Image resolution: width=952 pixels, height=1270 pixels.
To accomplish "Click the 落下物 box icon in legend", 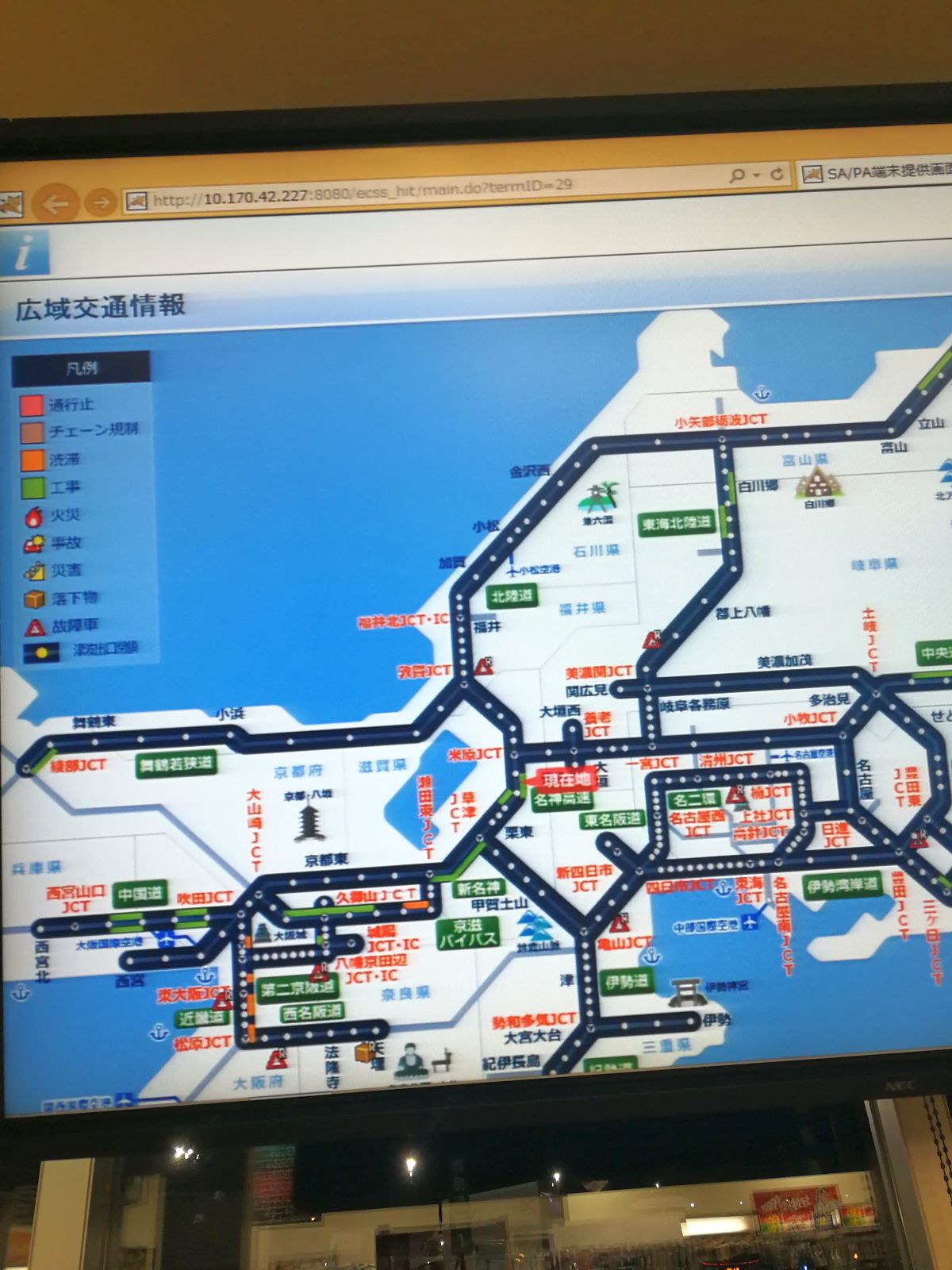I will click(x=34, y=598).
